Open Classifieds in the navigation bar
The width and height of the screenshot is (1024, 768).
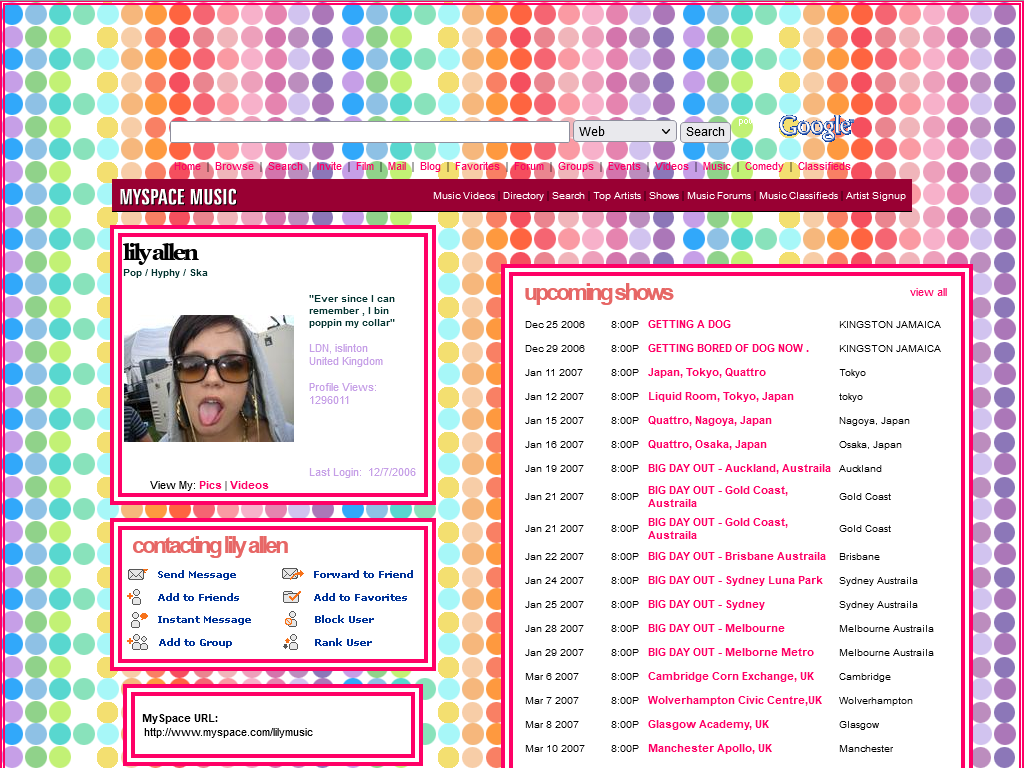824,166
